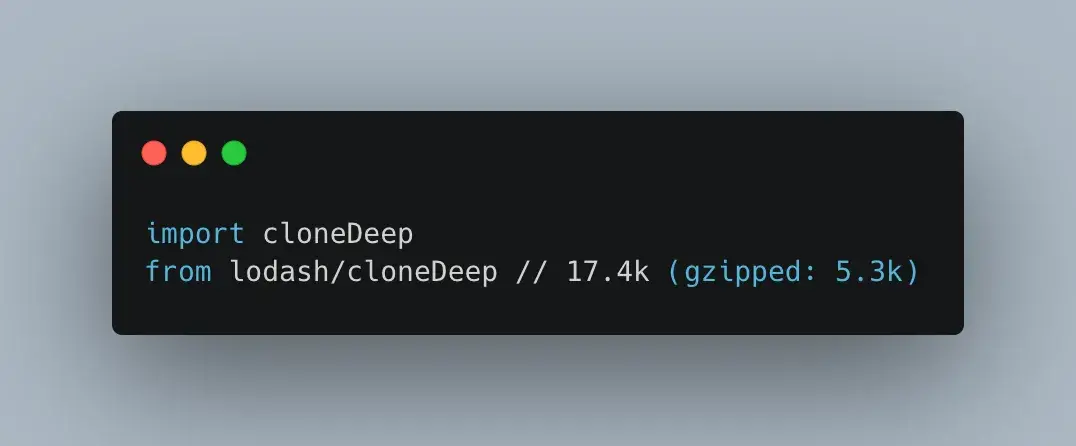Click the yellow minimize dot

(194, 153)
